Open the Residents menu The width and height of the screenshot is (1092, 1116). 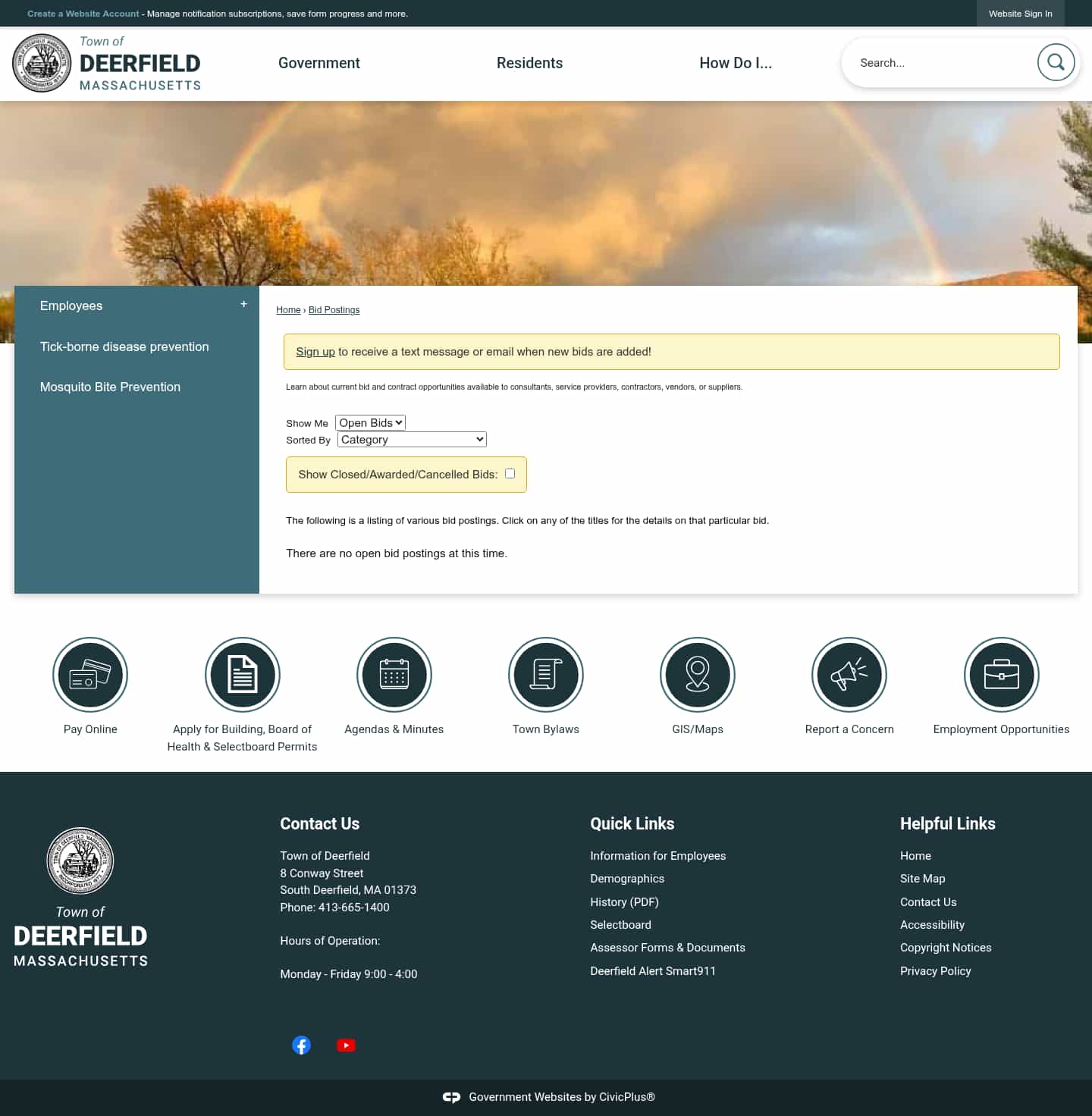pos(529,63)
